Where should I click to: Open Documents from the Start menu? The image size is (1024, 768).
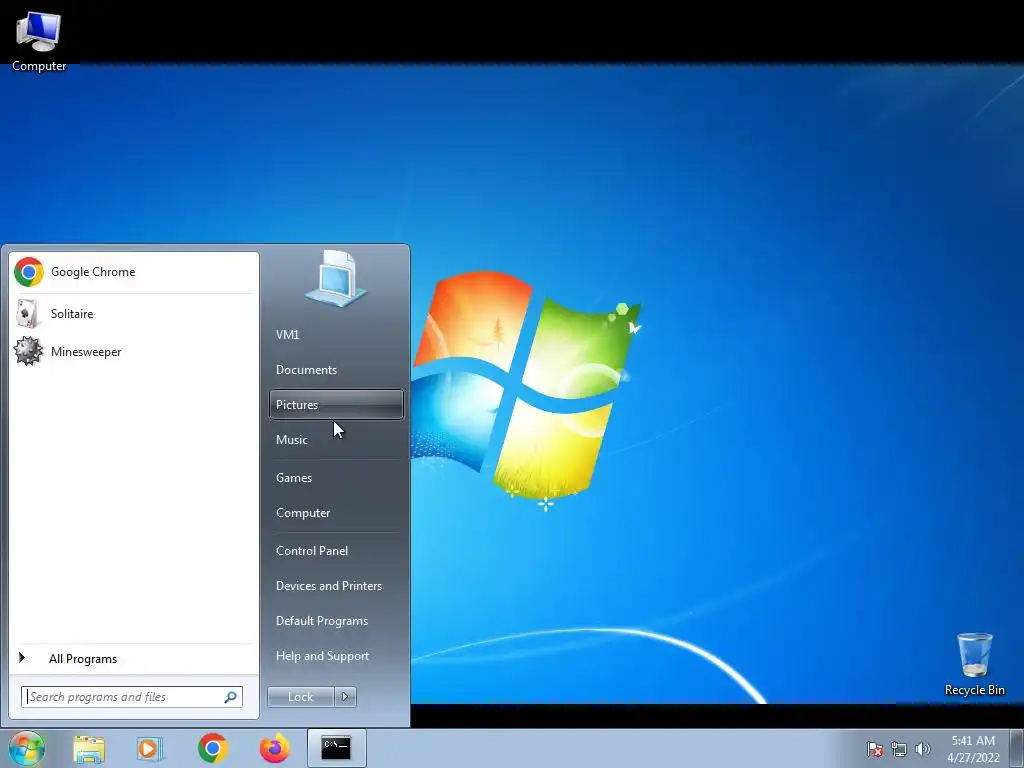[x=336, y=370]
